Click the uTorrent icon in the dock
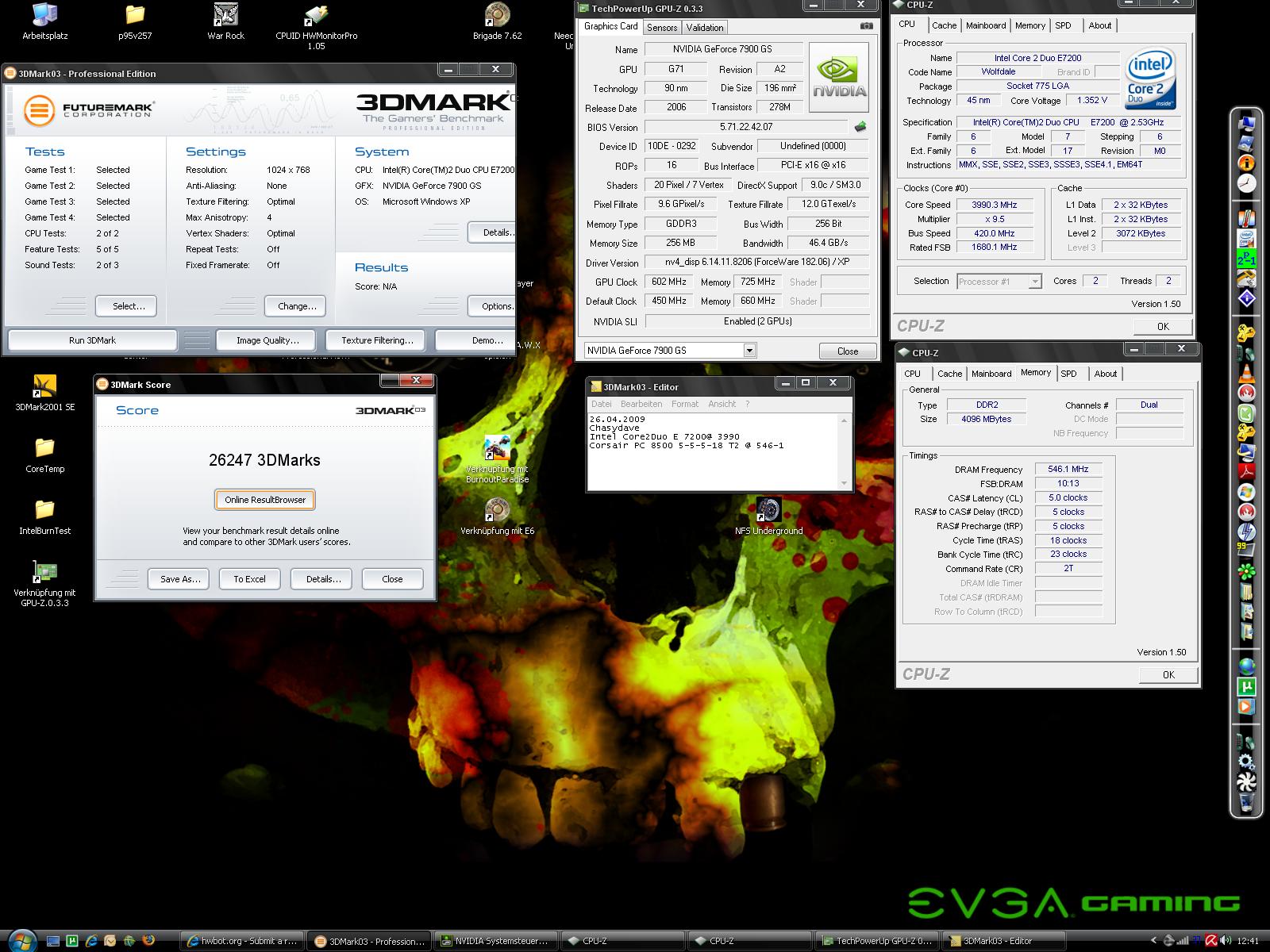Screen dimensions: 1270x952 [1246, 686]
